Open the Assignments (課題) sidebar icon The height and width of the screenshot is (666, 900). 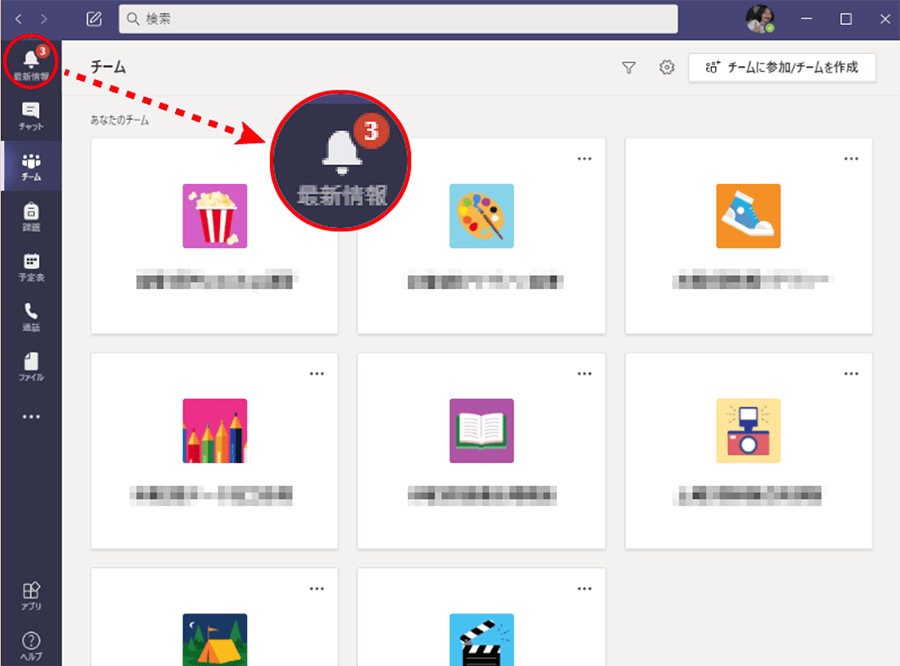click(x=31, y=216)
